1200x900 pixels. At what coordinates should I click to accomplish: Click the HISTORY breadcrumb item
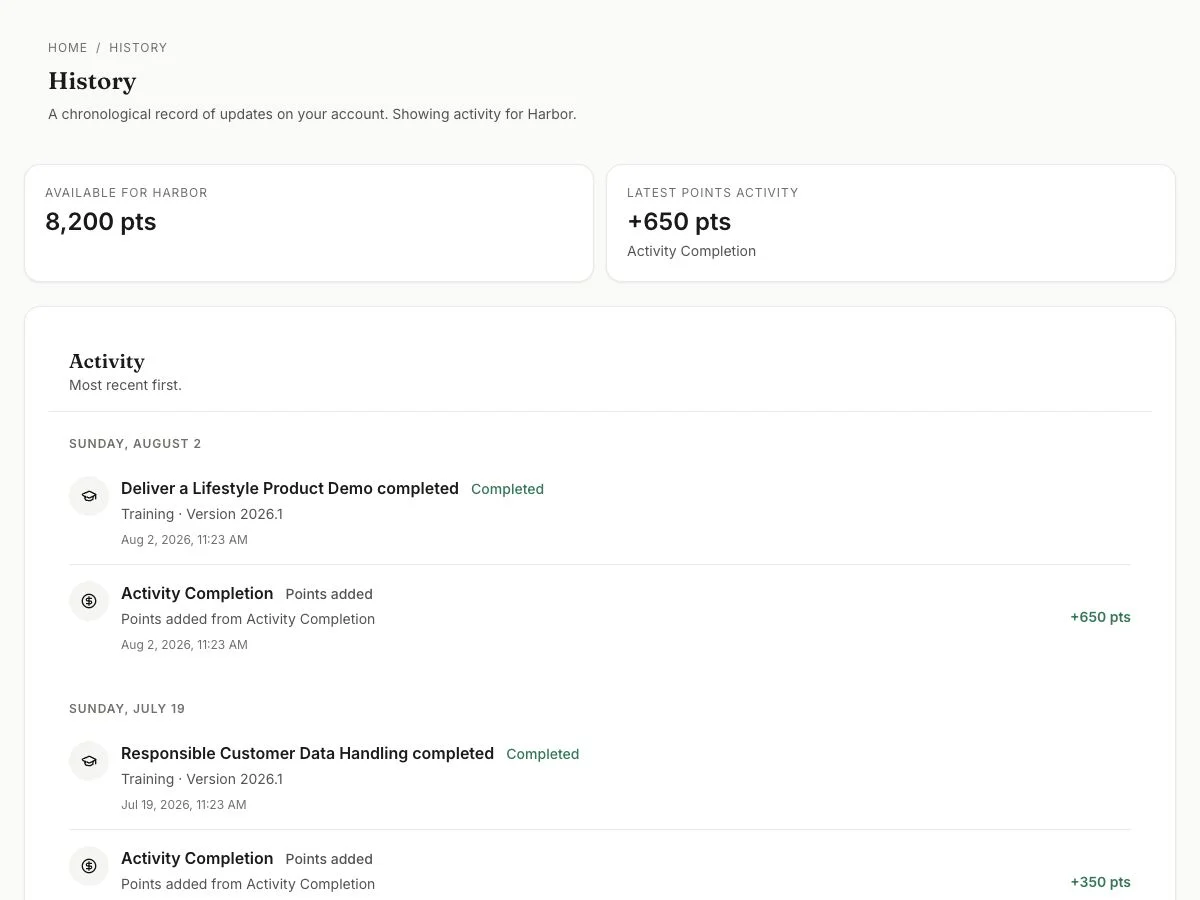pos(138,48)
